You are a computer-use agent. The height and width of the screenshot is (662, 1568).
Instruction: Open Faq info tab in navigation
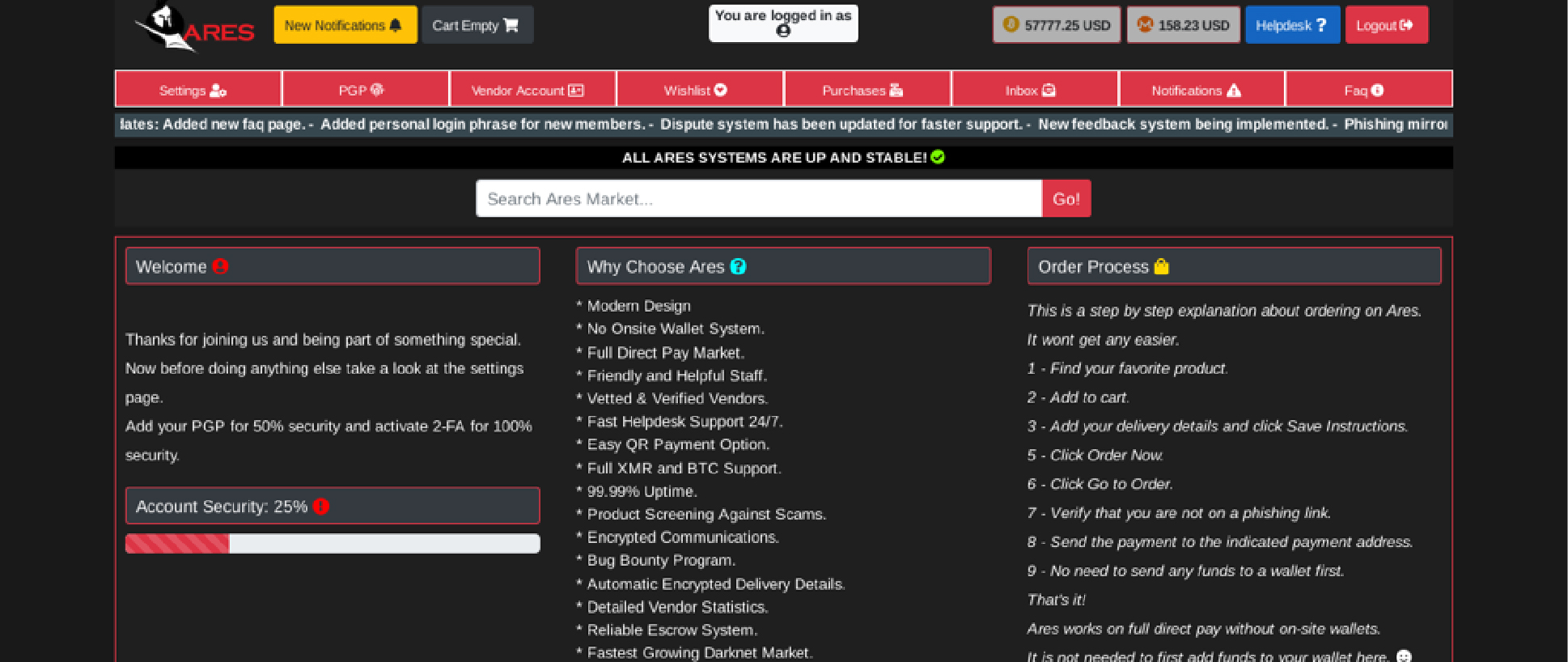point(1369,89)
